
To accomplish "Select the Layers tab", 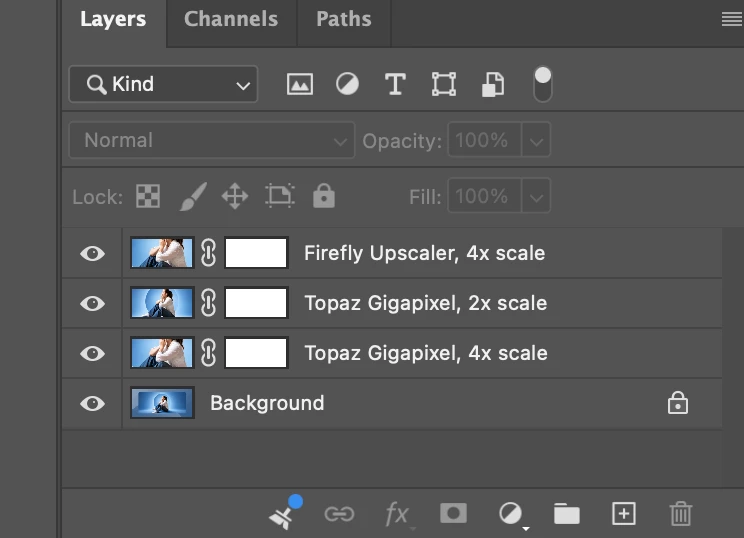I will (113, 19).
